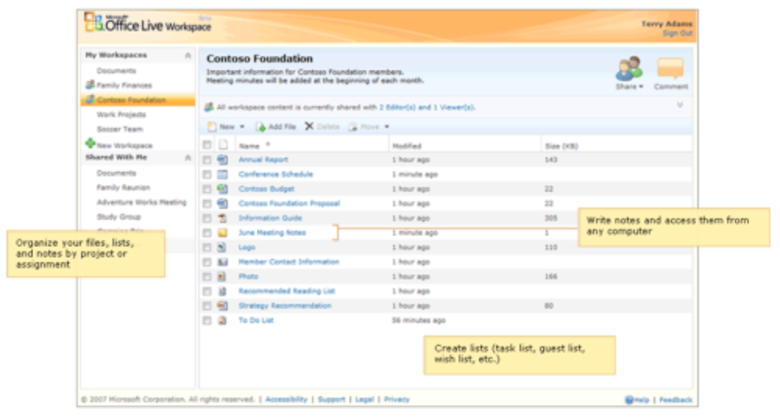The width and height of the screenshot is (780, 418).
Task: Check the Conference Schedule row checkbox
Action: (207, 175)
